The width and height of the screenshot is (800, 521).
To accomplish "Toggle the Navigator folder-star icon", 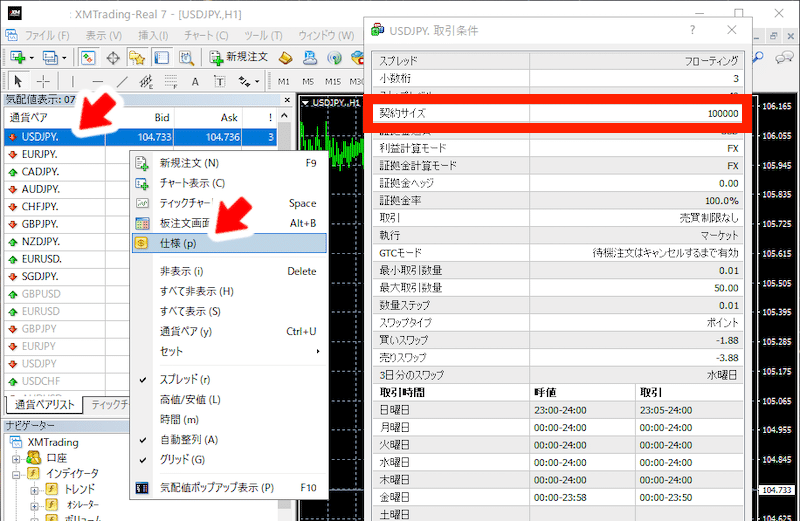I will coord(137,58).
